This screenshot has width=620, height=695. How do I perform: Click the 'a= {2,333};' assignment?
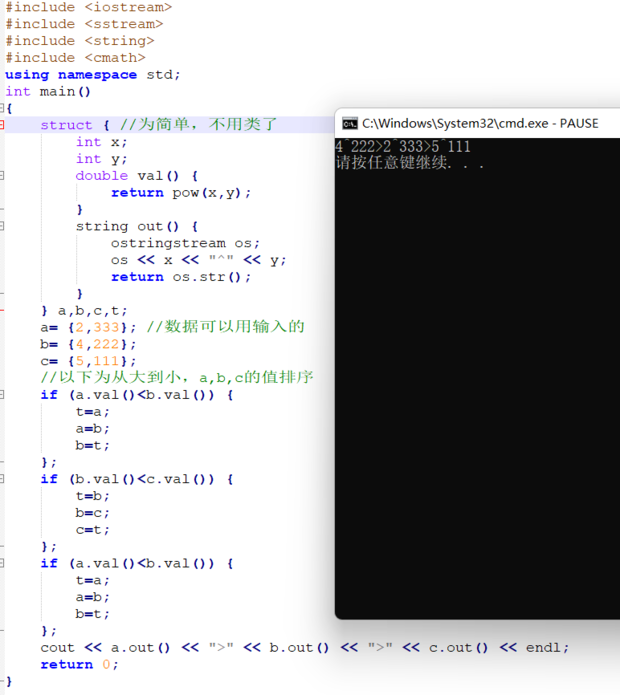click(x=88, y=328)
